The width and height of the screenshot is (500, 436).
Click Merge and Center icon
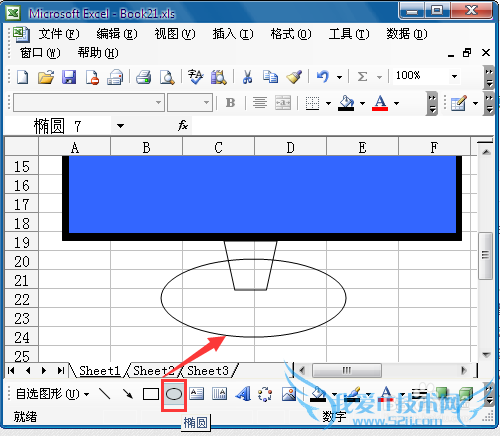(x=283, y=103)
